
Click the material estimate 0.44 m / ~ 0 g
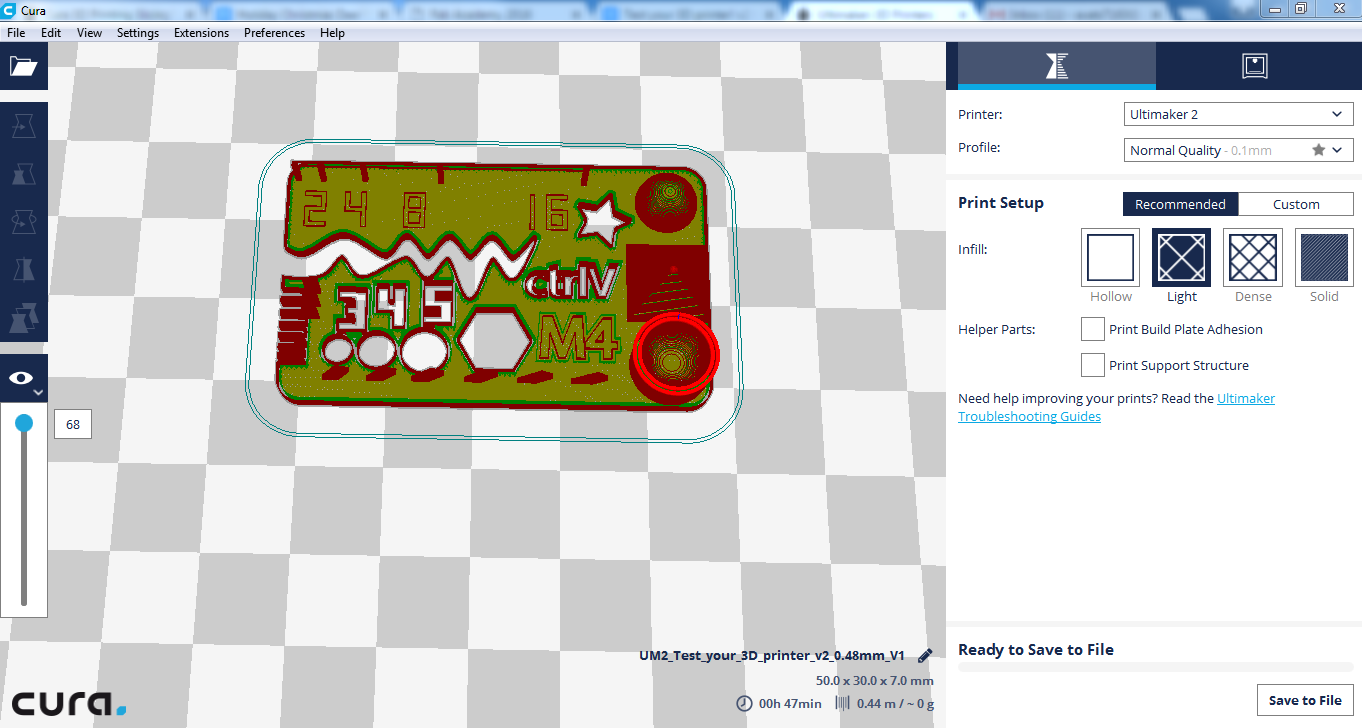click(x=895, y=703)
